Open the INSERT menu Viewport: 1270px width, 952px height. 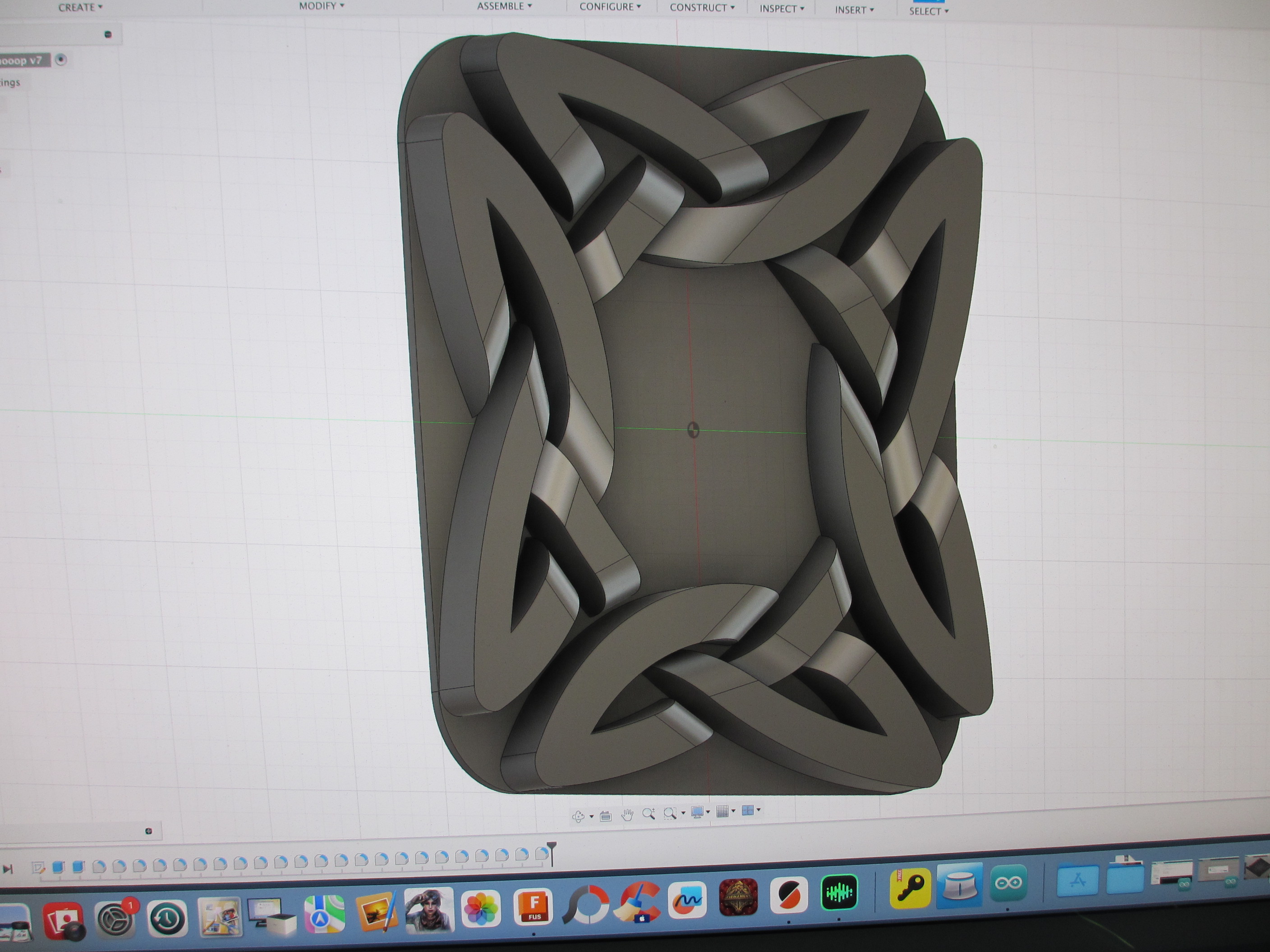click(x=855, y=10)
